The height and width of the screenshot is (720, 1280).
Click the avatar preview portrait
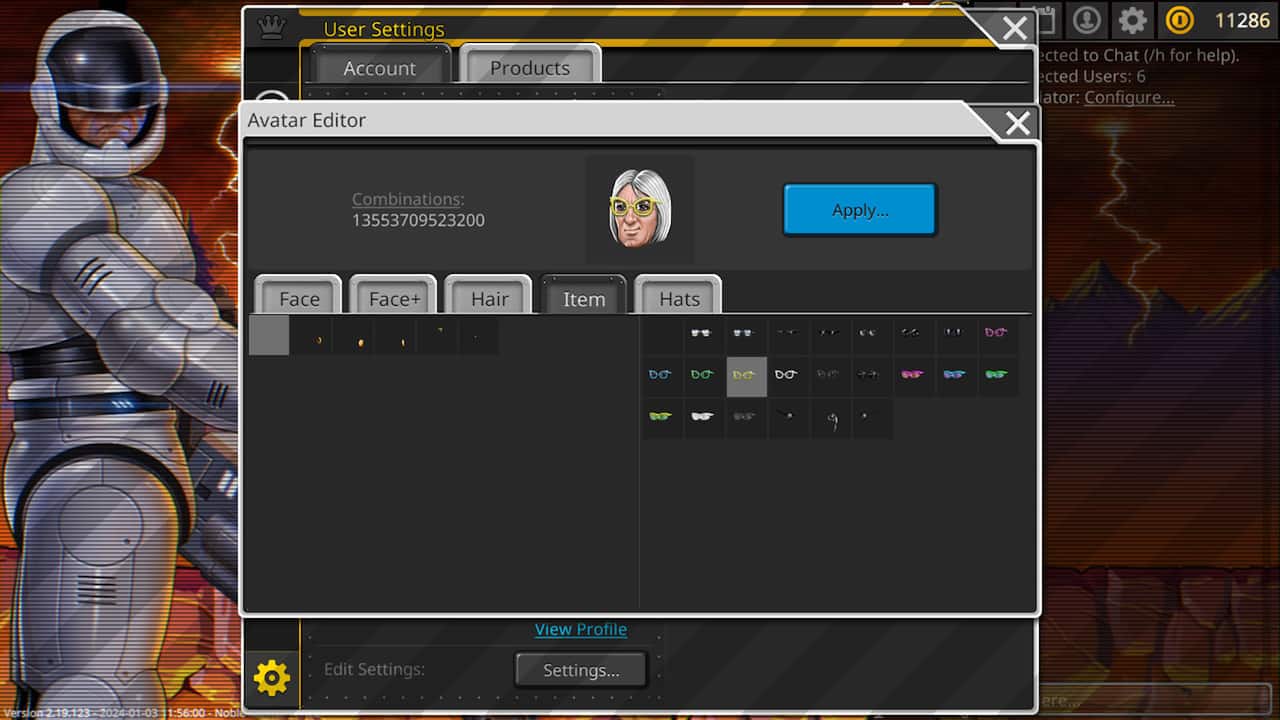tap(640, 210)
